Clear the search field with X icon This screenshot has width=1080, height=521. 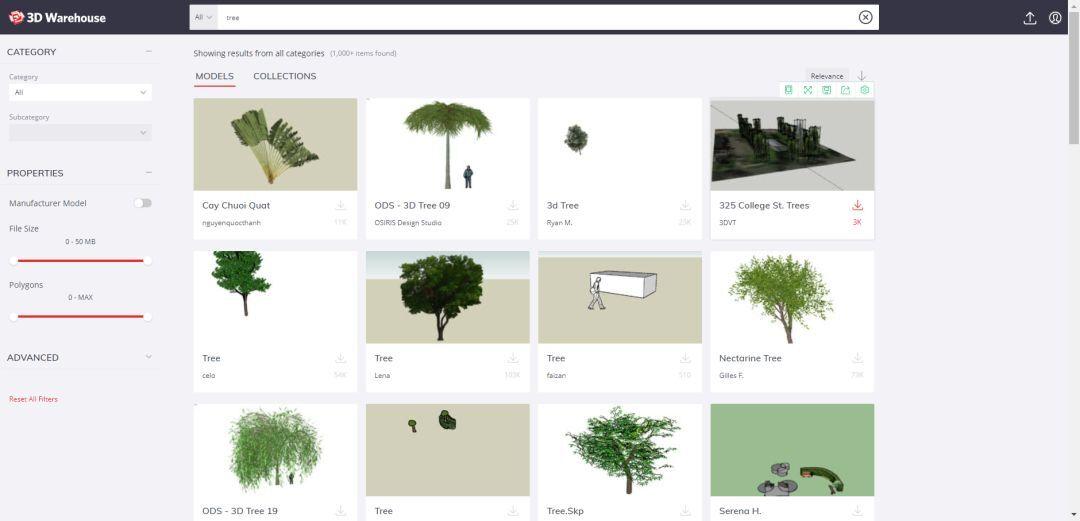[865, 17]
